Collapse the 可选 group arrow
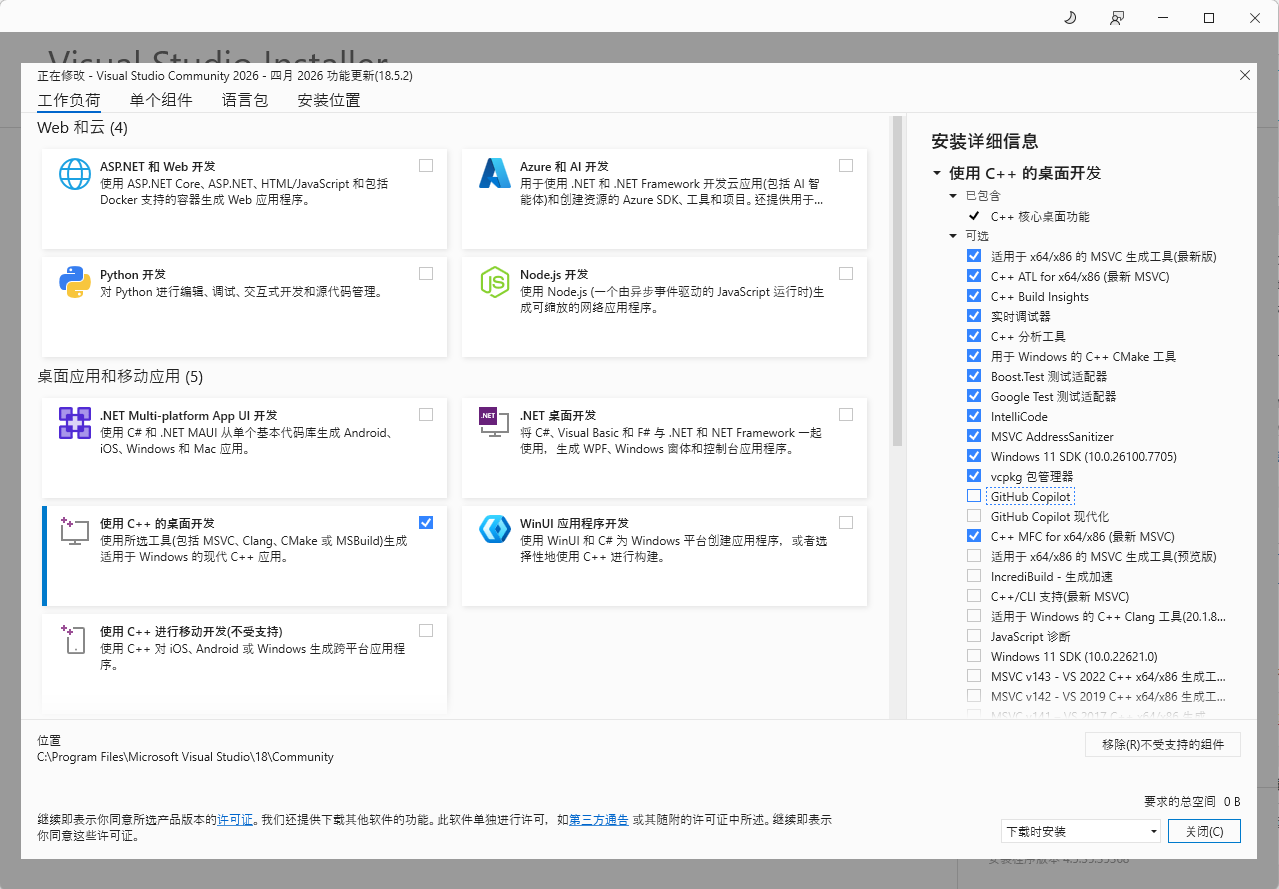Image resolution: width=1279 pixels, height=889 pixels. tap(953, 236)
